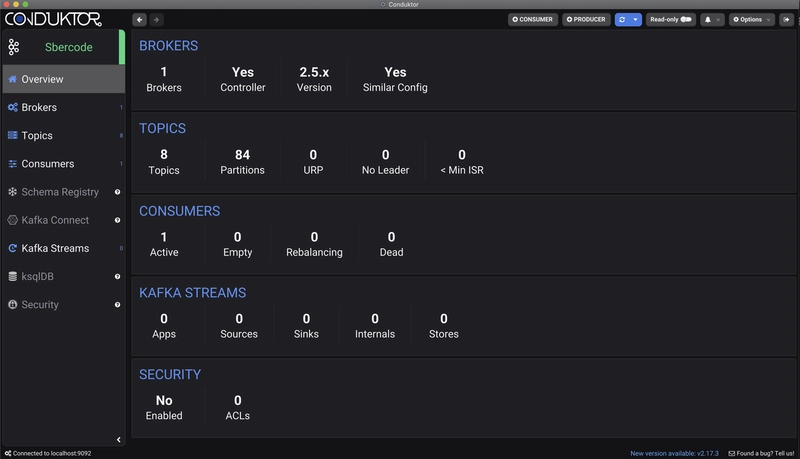
Task: Click the Security help badge
Action: click(117, 304)
